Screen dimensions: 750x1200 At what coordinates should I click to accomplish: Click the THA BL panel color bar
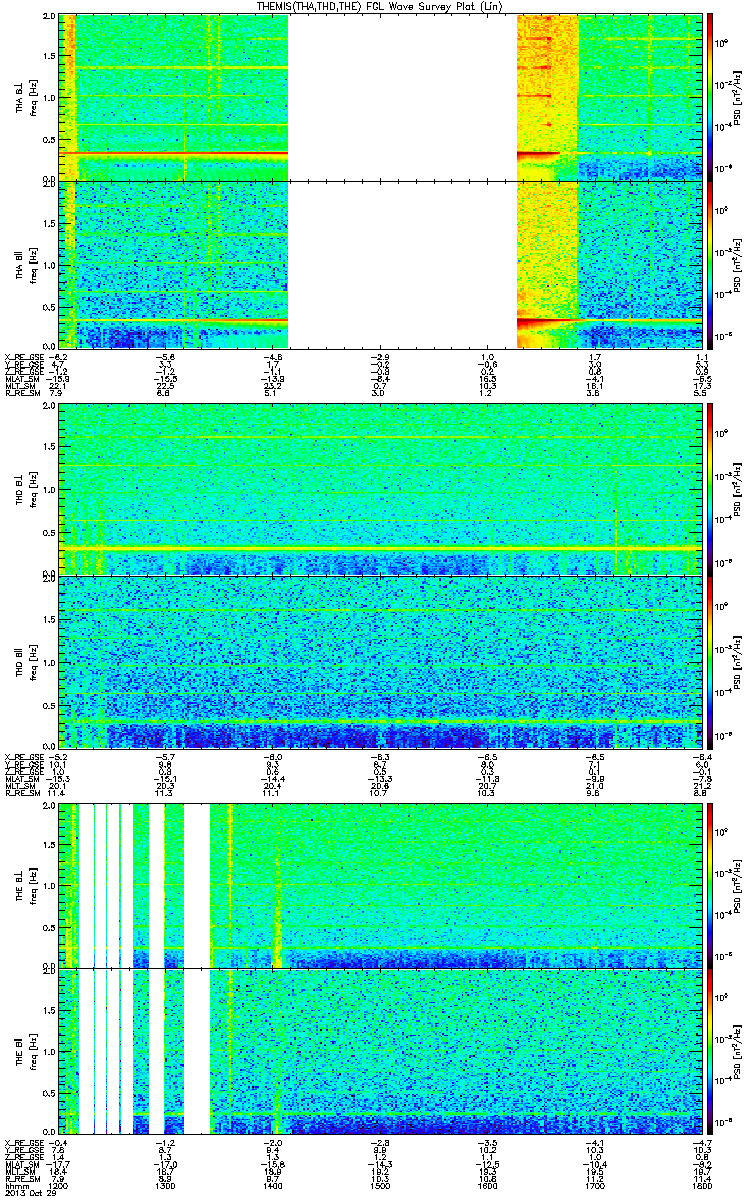click(711, 96)
